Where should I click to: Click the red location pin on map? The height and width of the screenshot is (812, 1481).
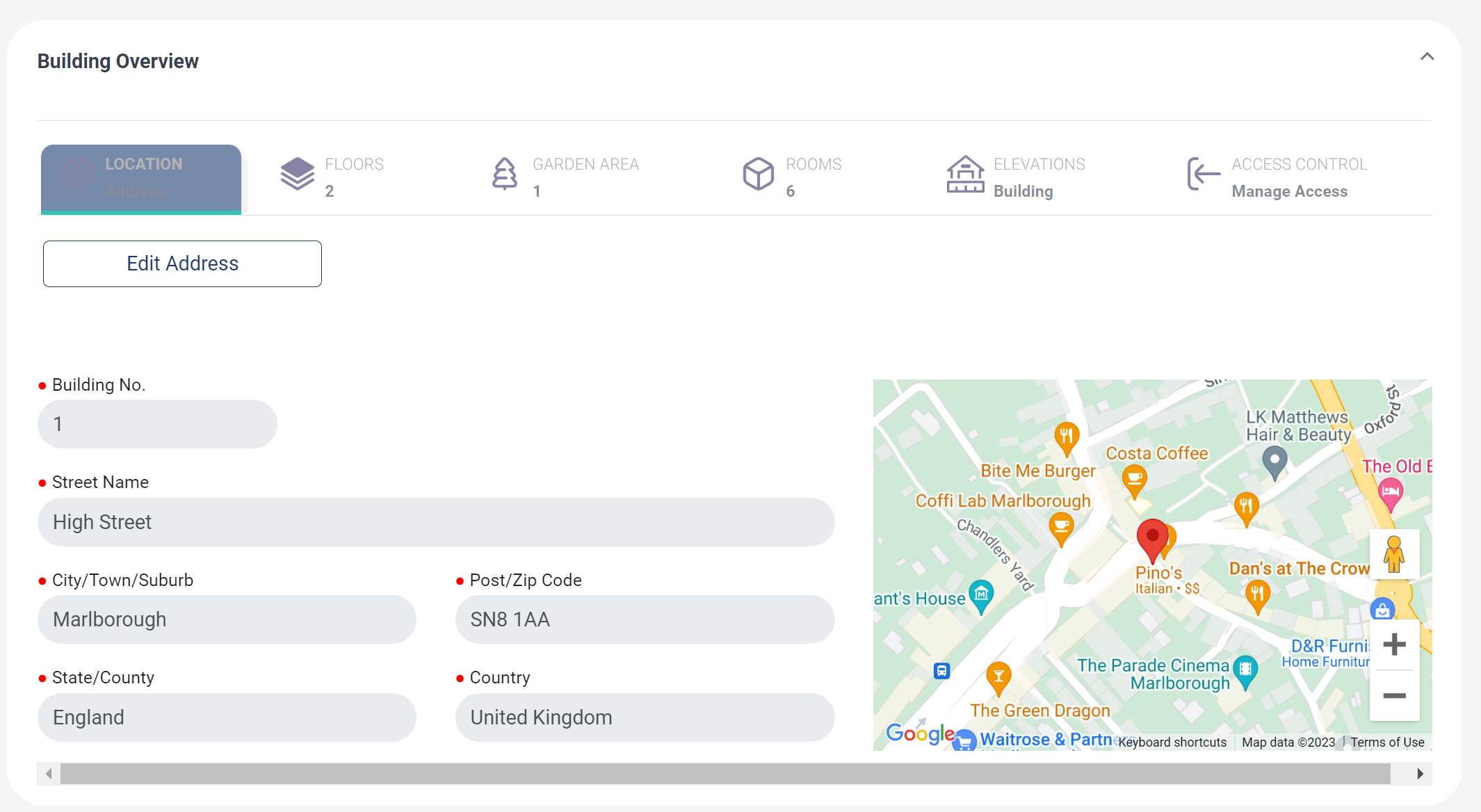tap(1152, 538)
